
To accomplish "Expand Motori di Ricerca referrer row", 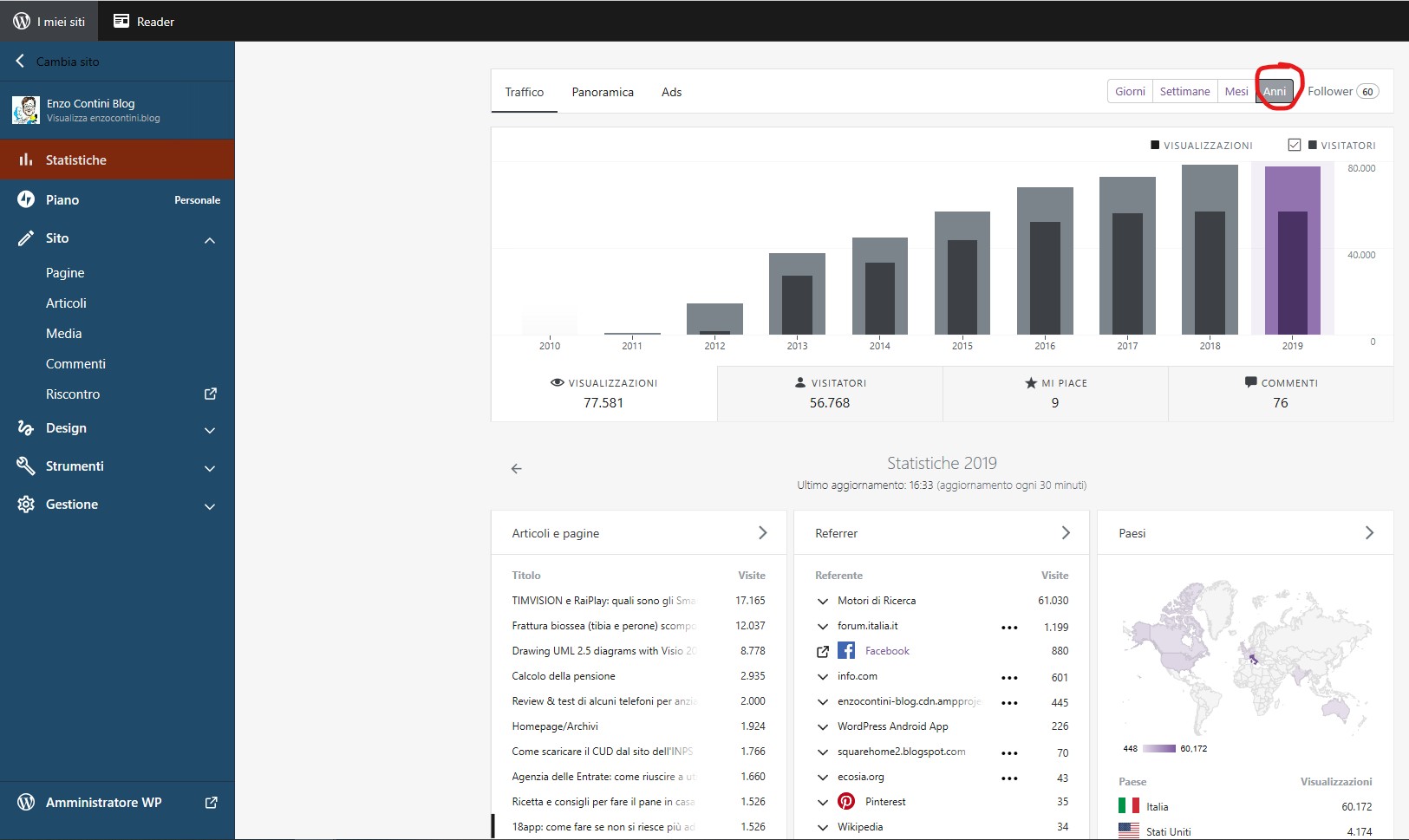I will (823, 601).
